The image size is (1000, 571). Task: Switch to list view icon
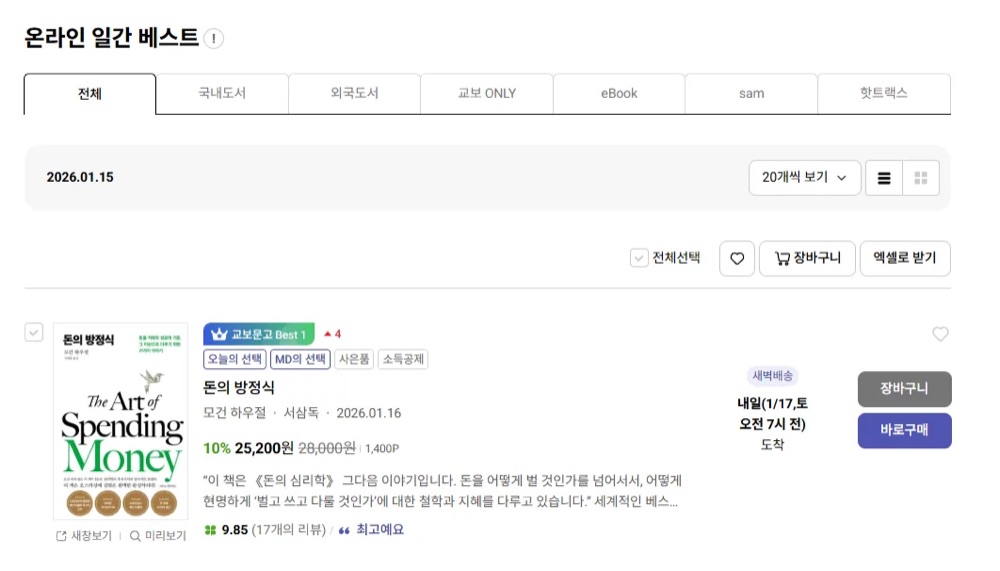coord(884,178)
